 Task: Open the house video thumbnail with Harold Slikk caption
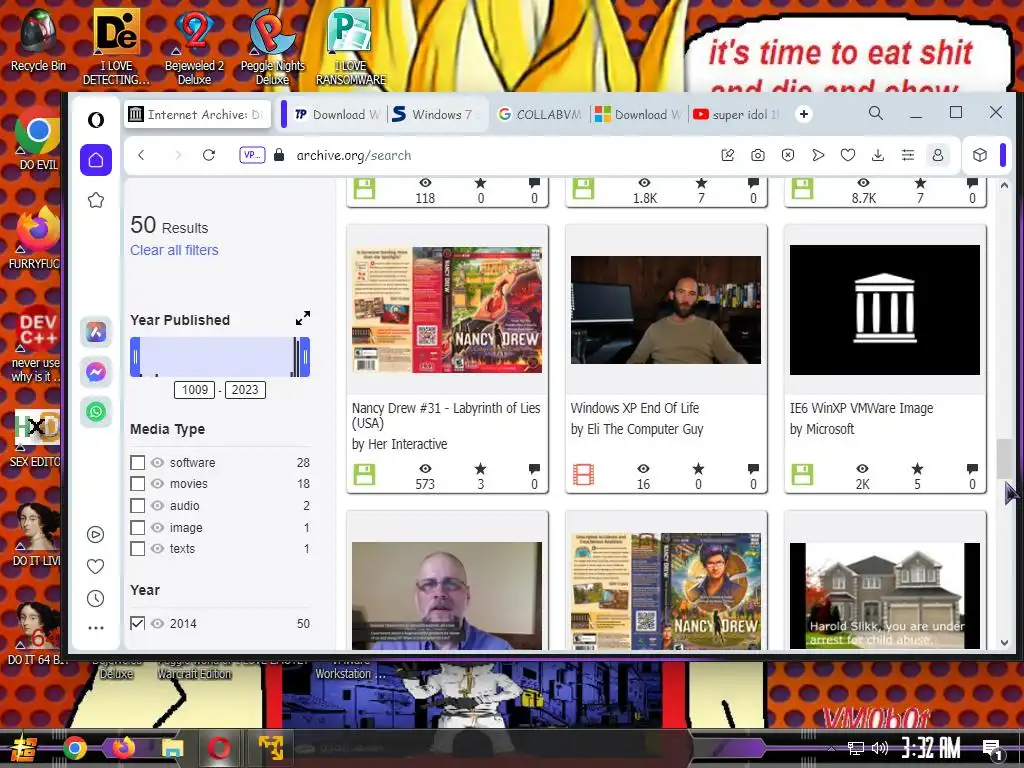(x=885, y=596)
